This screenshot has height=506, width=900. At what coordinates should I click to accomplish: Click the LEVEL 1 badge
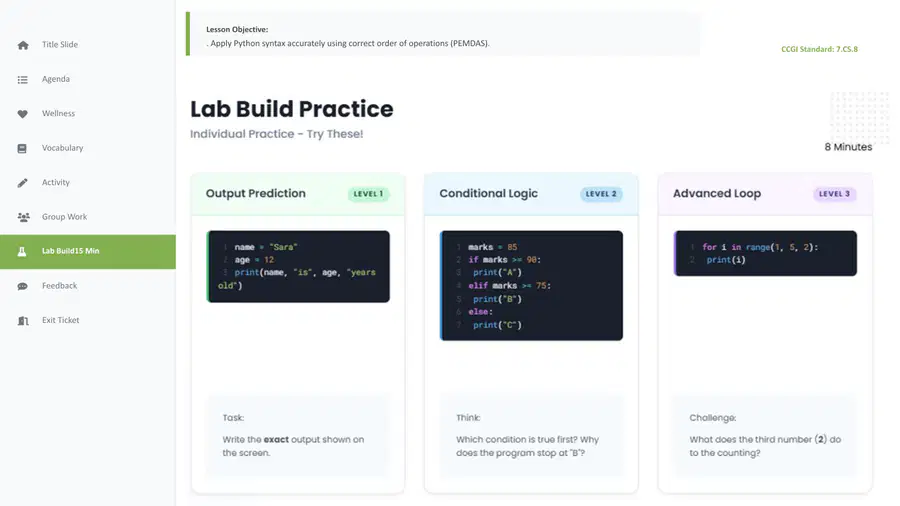368,194
